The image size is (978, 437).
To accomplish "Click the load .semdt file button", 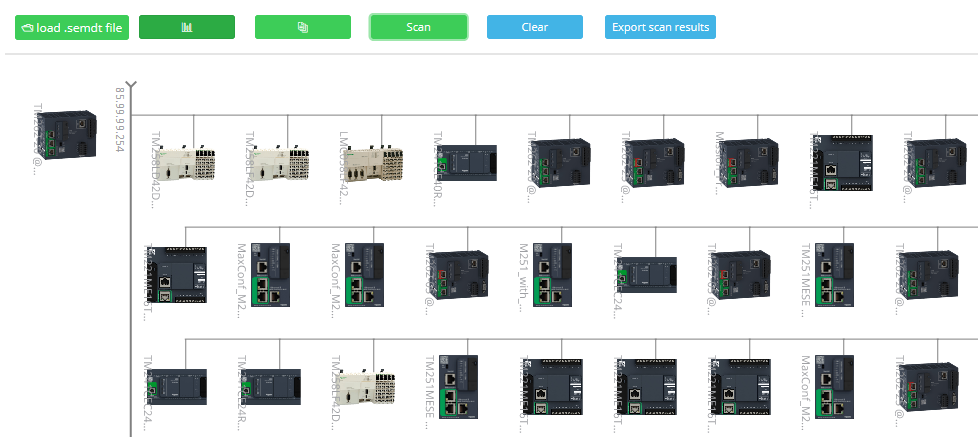I will [x=72, y=27].
